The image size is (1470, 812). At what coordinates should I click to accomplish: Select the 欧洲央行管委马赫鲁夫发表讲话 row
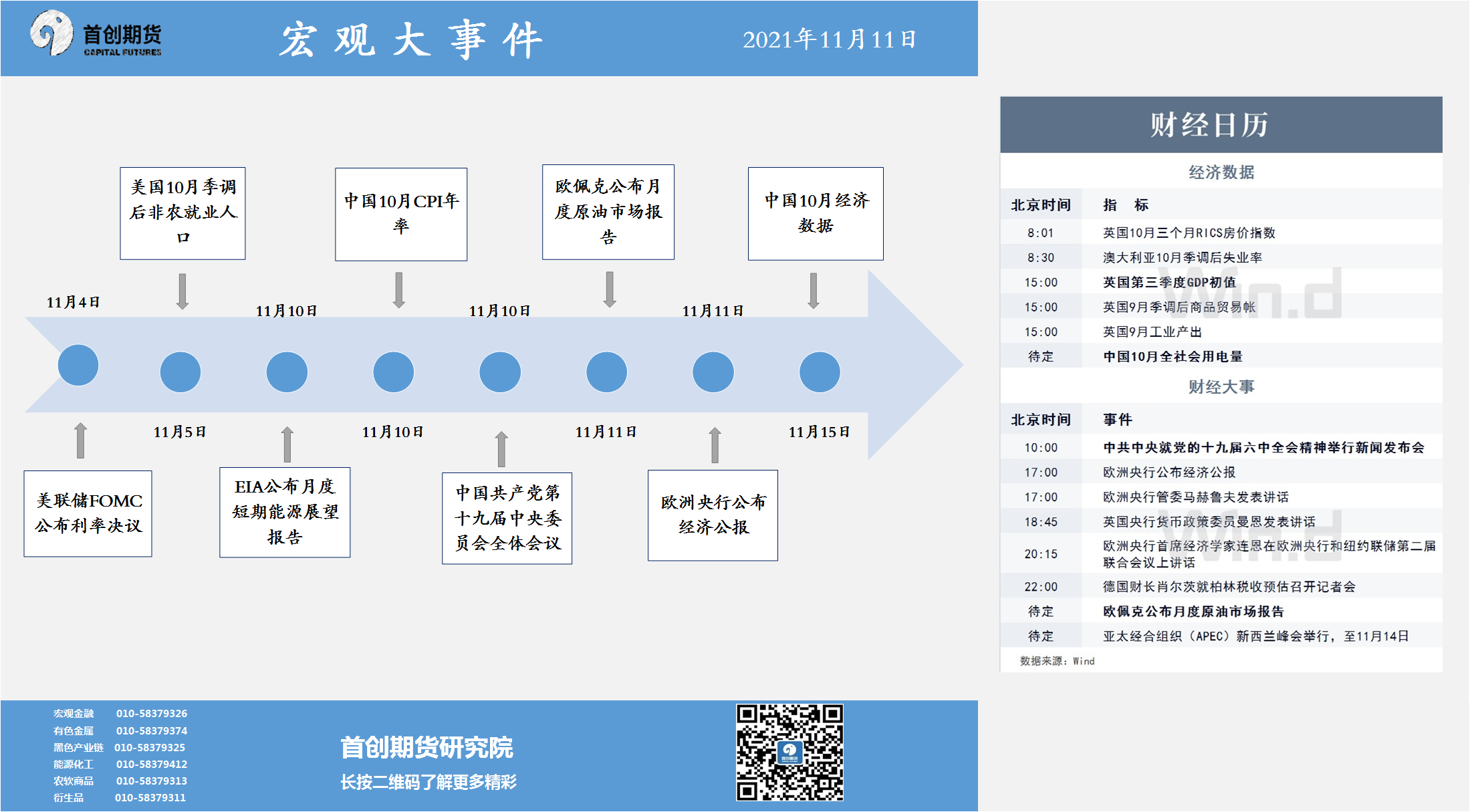1221,497
